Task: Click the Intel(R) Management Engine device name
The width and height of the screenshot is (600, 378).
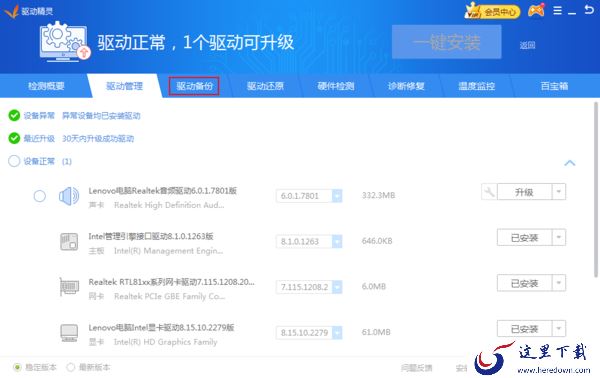Action: pyautogui.click(x=168, y=251)
